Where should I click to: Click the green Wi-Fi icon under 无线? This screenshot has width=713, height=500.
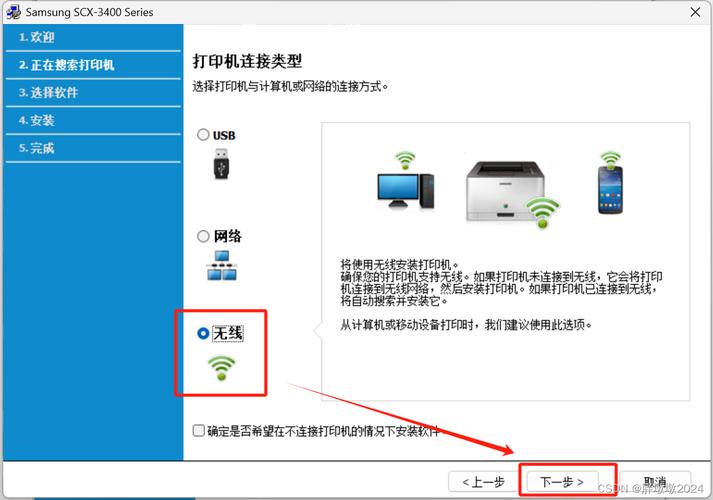[x=221, y=368]
